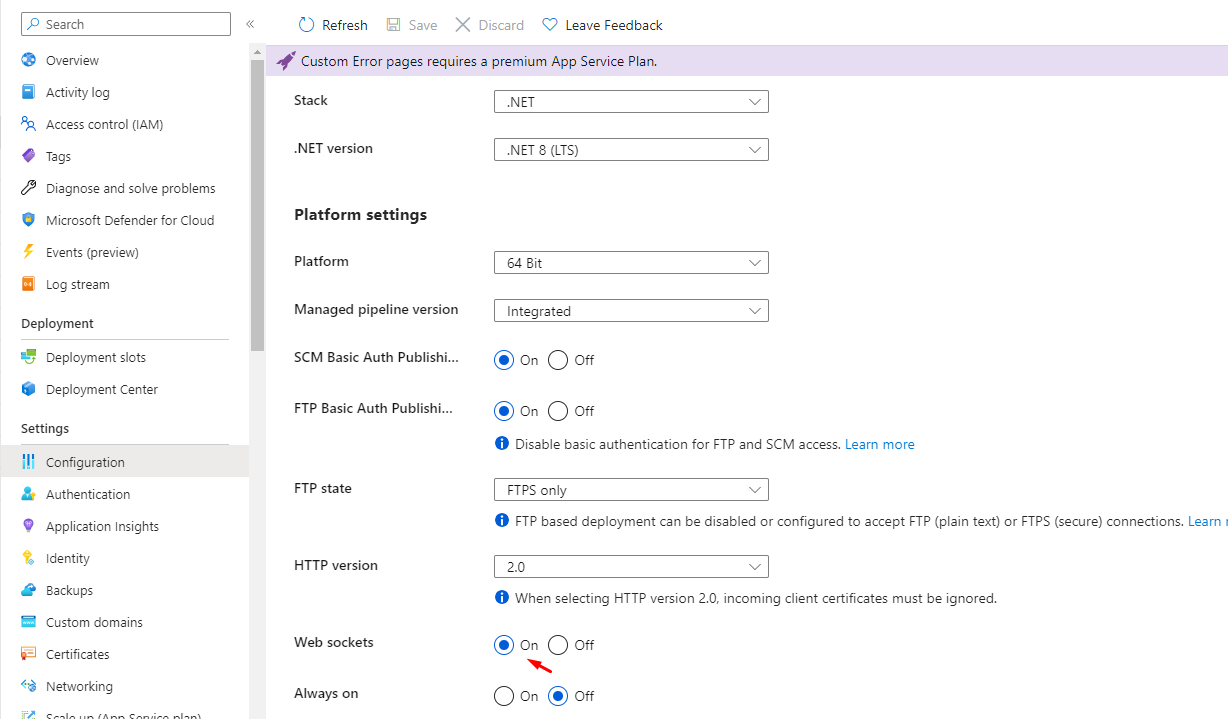The height and width of the screenshot is (719, 1228).
Task: Select Configuration in Settings menu
Action: pyautogui.click(x=124, y=462)
